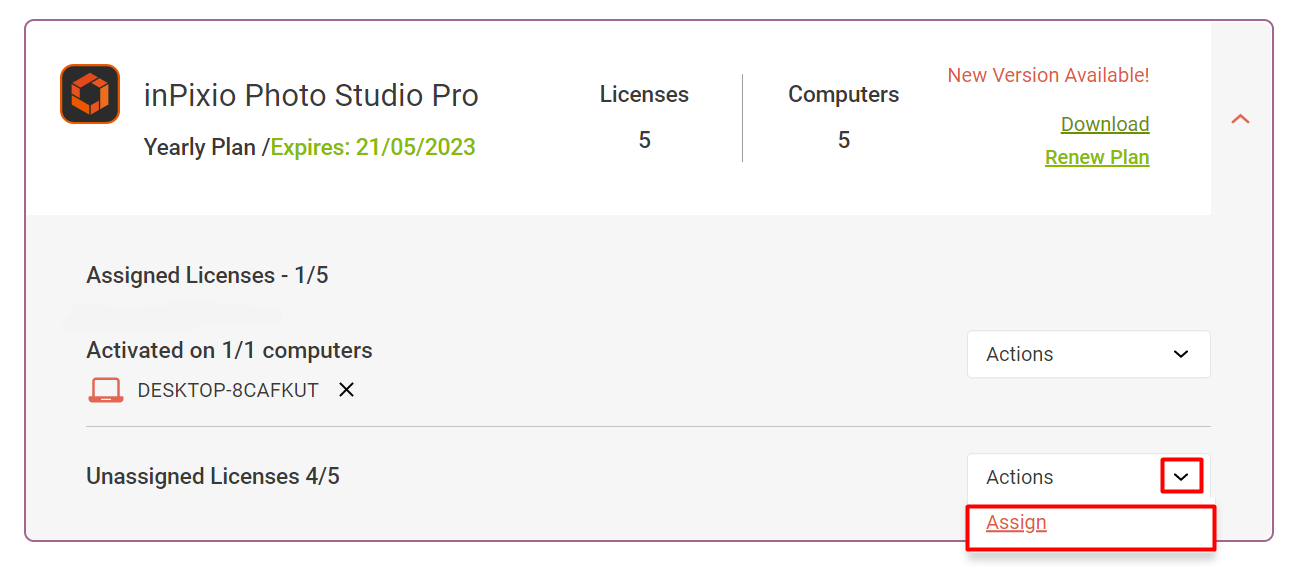
Task: Click the Actions label in the Unassigned Licenses dropdown
Action: (x=1019, y=477)
